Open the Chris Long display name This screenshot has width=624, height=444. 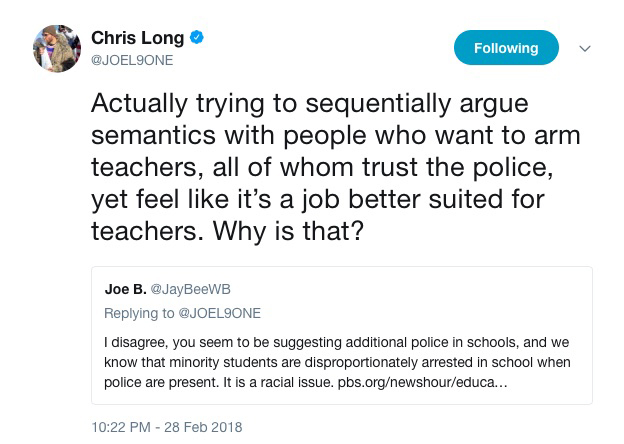coord(137,38)
